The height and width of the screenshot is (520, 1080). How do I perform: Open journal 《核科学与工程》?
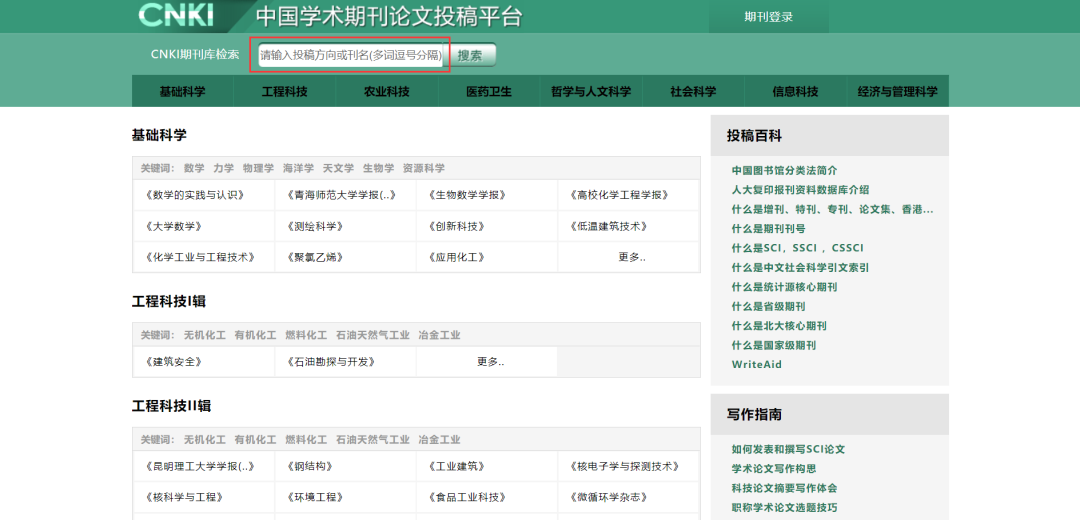click(x=184, y=497)
